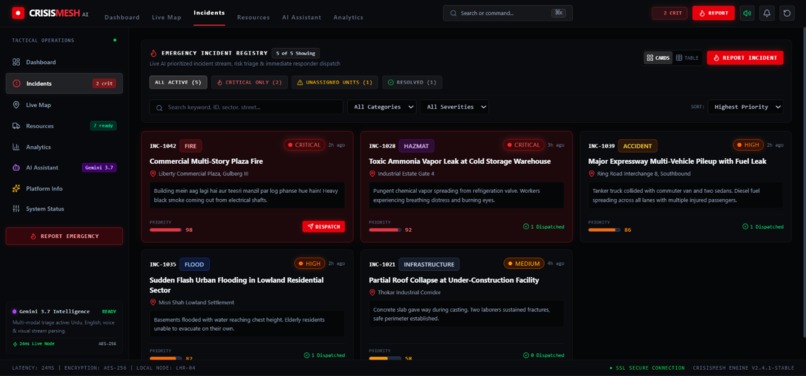Dispatch units to Commercial Plaza Fire
Image resolution: width=806 pixels, height=376 pixels.
point(323,226)
